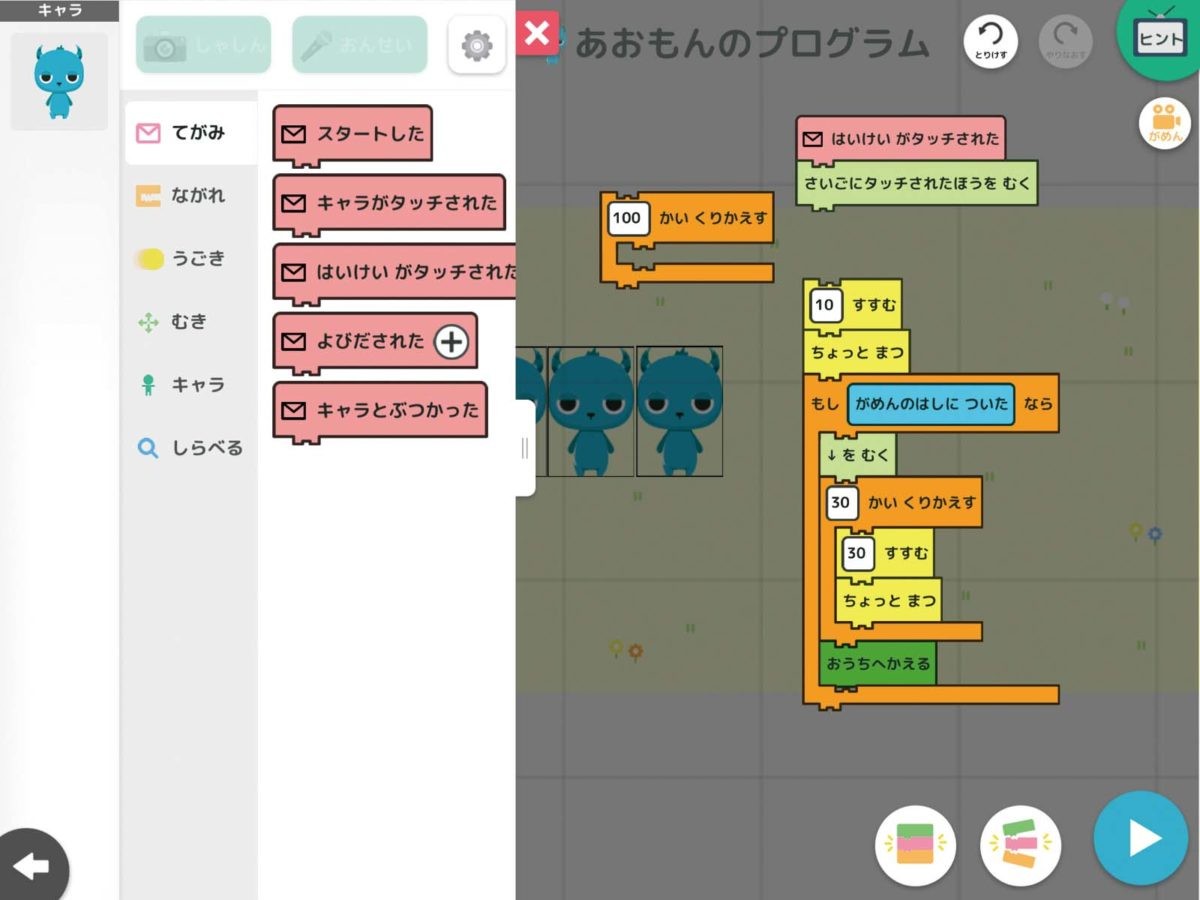Click the undo (とりけす) icon
This screenshot has width=1200, height=900.
coord(990,42)
